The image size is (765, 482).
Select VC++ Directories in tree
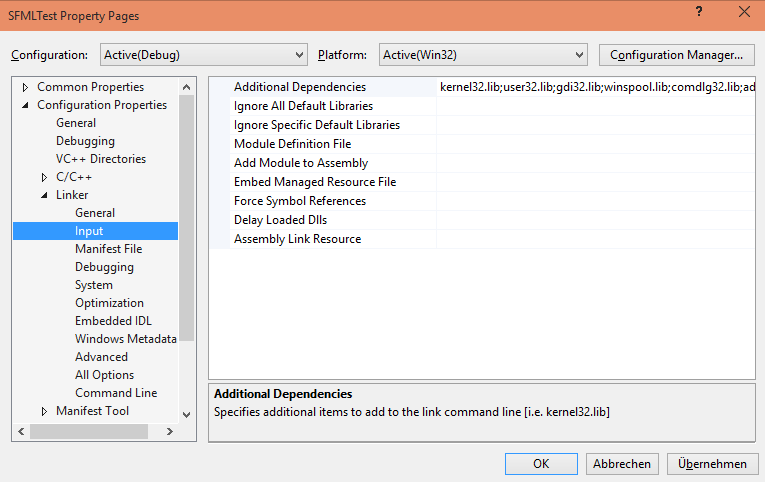pos(100,159)
